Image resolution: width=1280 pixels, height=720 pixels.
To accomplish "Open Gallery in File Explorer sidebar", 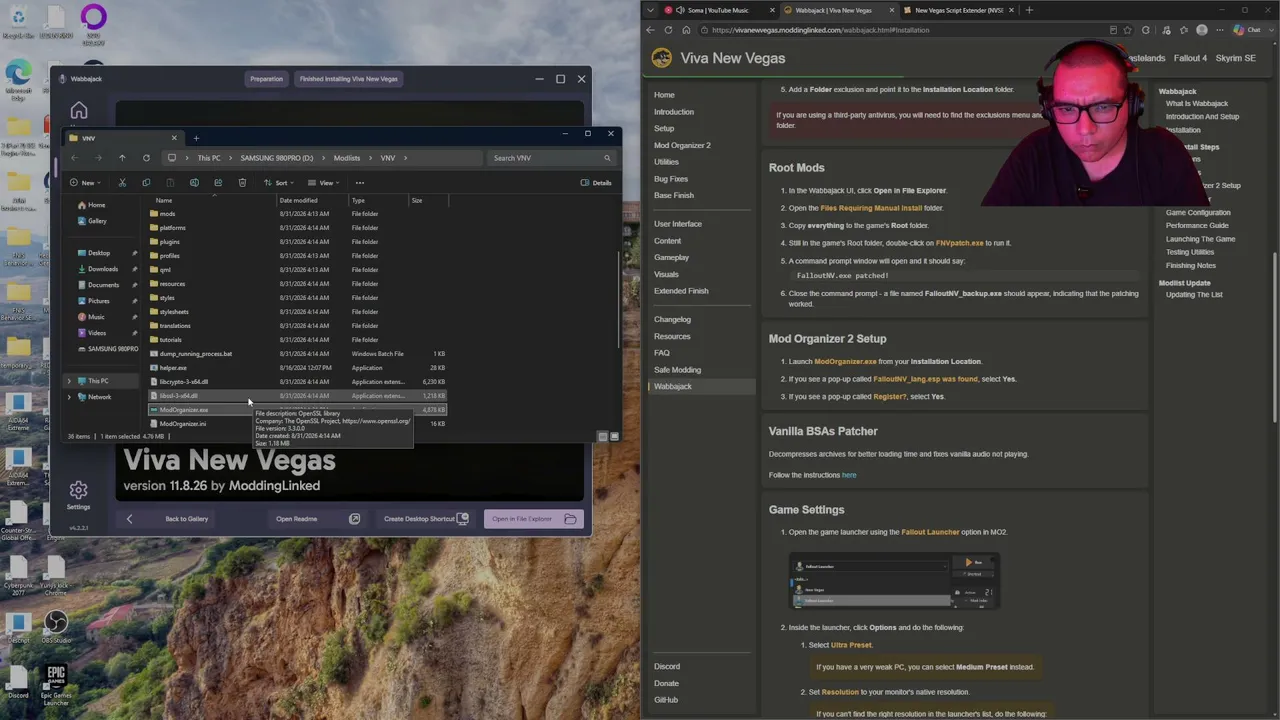I will pos(97,221).
